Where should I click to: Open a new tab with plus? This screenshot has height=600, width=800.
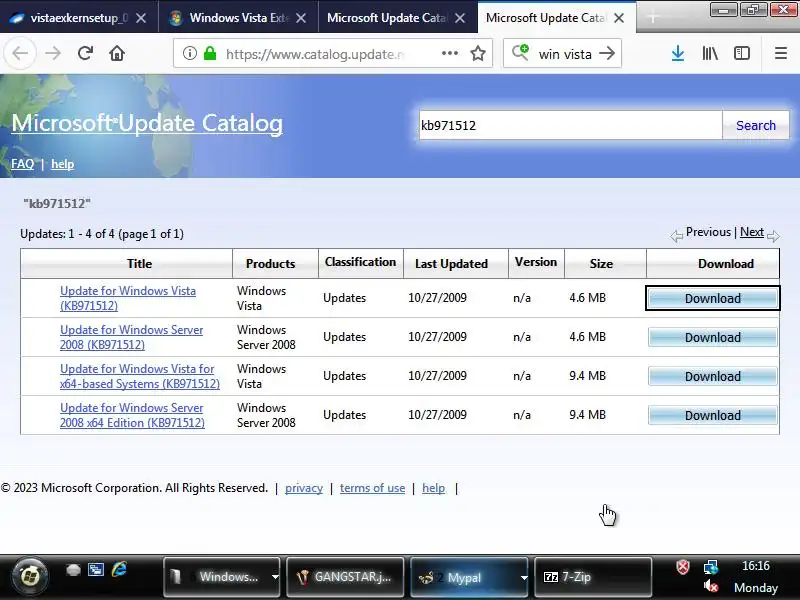pos(653,18)
